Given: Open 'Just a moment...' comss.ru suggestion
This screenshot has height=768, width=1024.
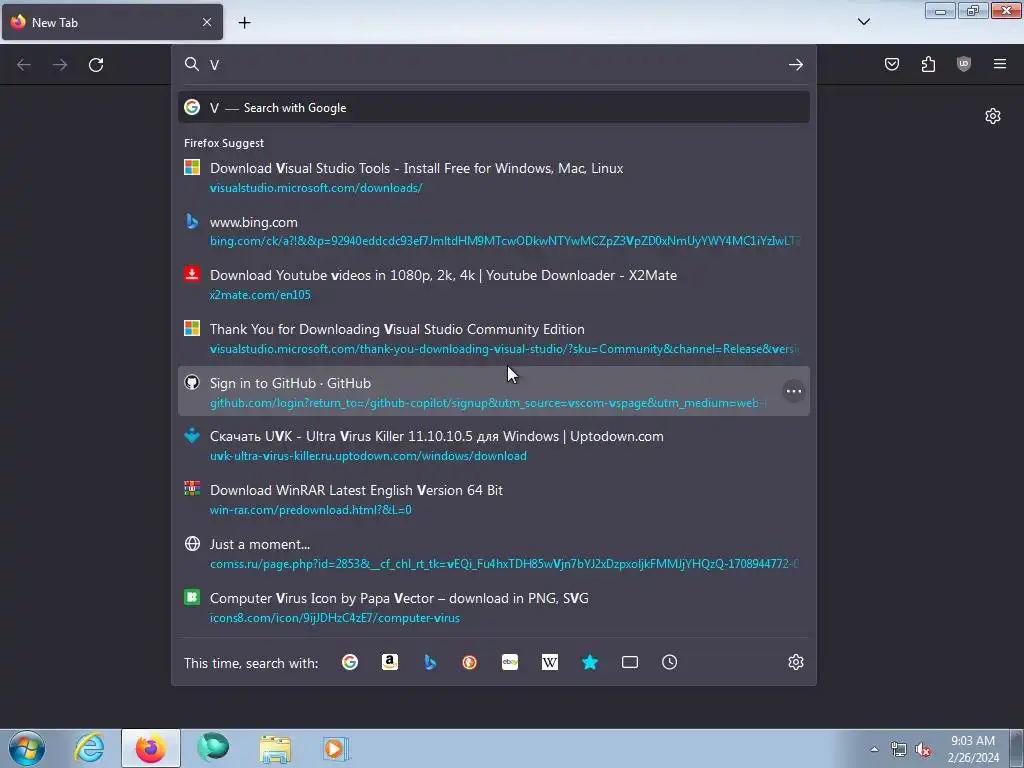Looking at the screenshot, I should click(494, 553).
